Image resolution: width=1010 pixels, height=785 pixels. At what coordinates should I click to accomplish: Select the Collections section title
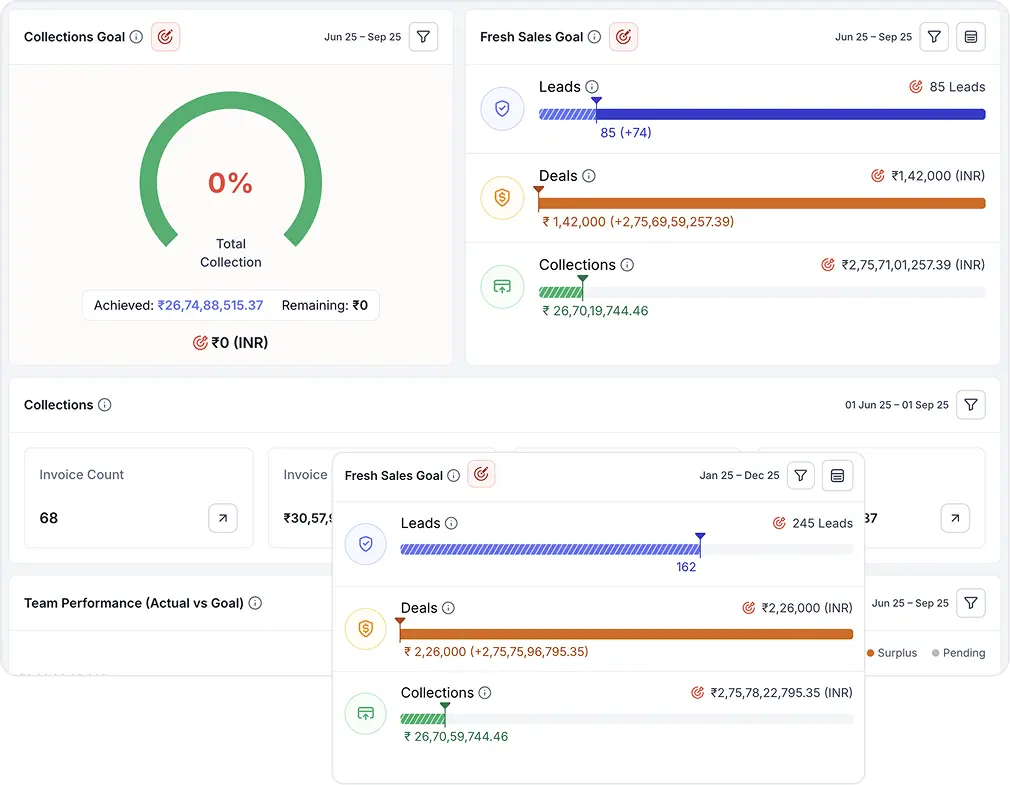[x=57, y=405]
